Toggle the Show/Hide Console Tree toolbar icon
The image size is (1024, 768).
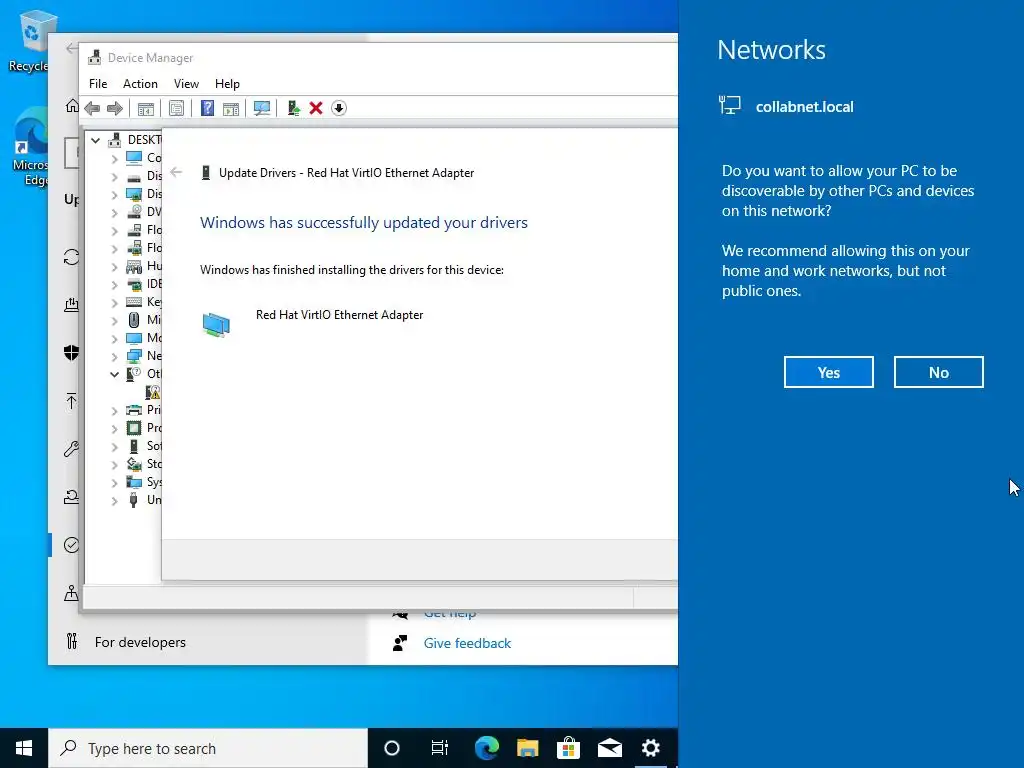tap(146, 108)
